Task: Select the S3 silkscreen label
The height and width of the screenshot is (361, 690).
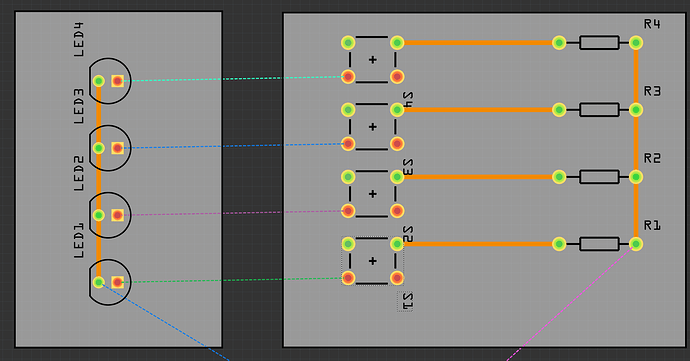Action: tap(407, 167)
